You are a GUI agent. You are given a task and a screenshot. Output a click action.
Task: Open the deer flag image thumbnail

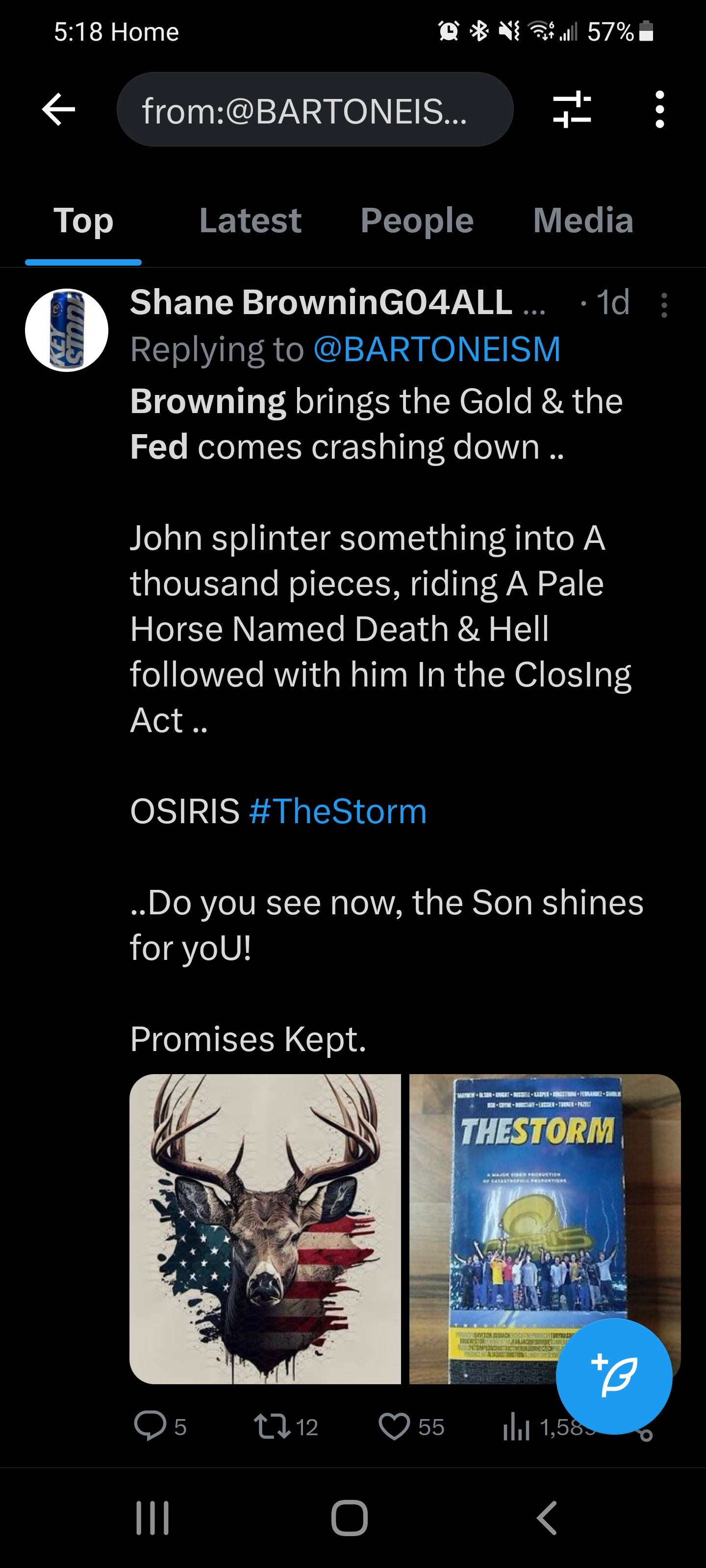[x=265, y=1228]
